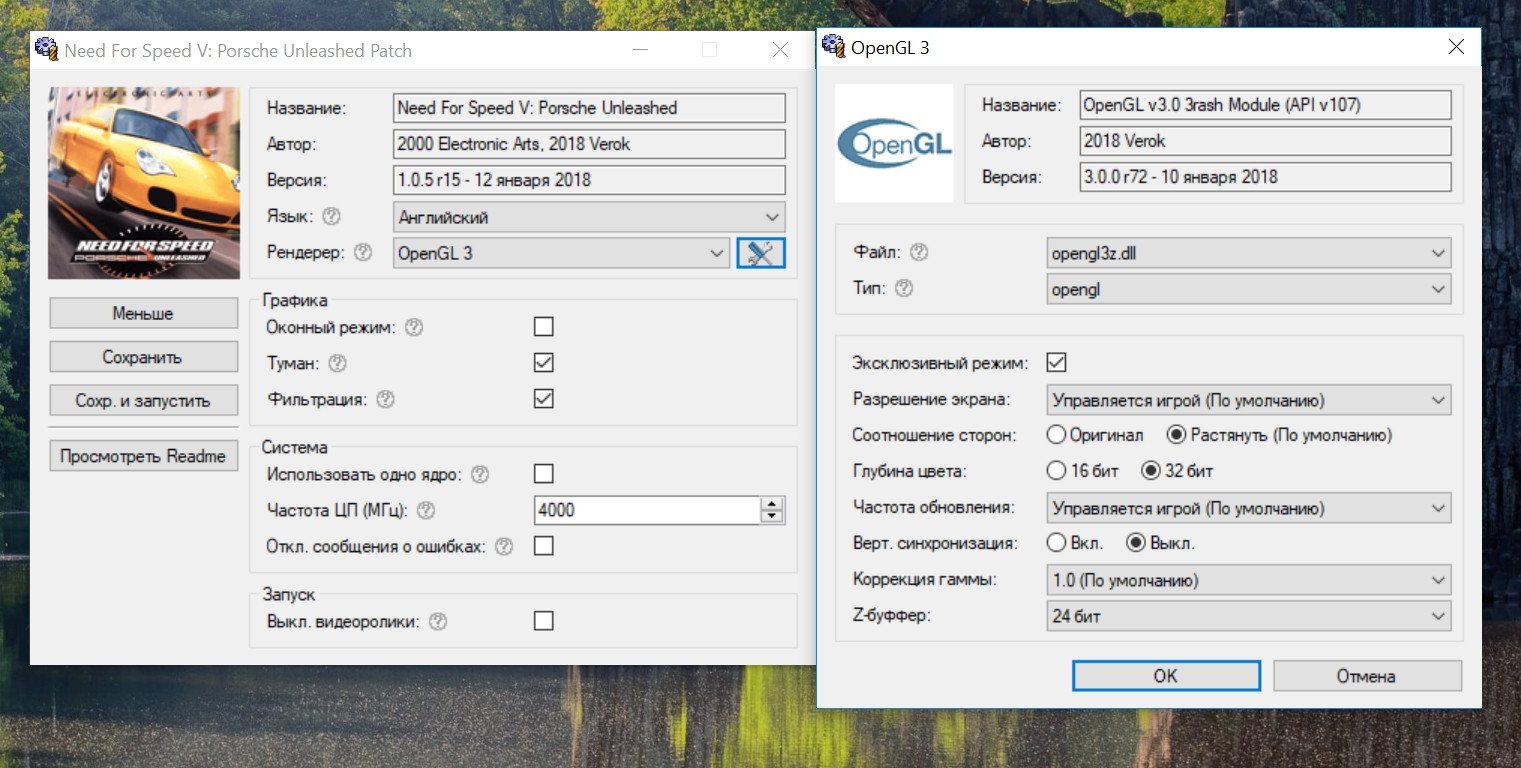Show help for the Рендерер option
The width and height of the screenshot is (1521, 768).
(363, 253)
